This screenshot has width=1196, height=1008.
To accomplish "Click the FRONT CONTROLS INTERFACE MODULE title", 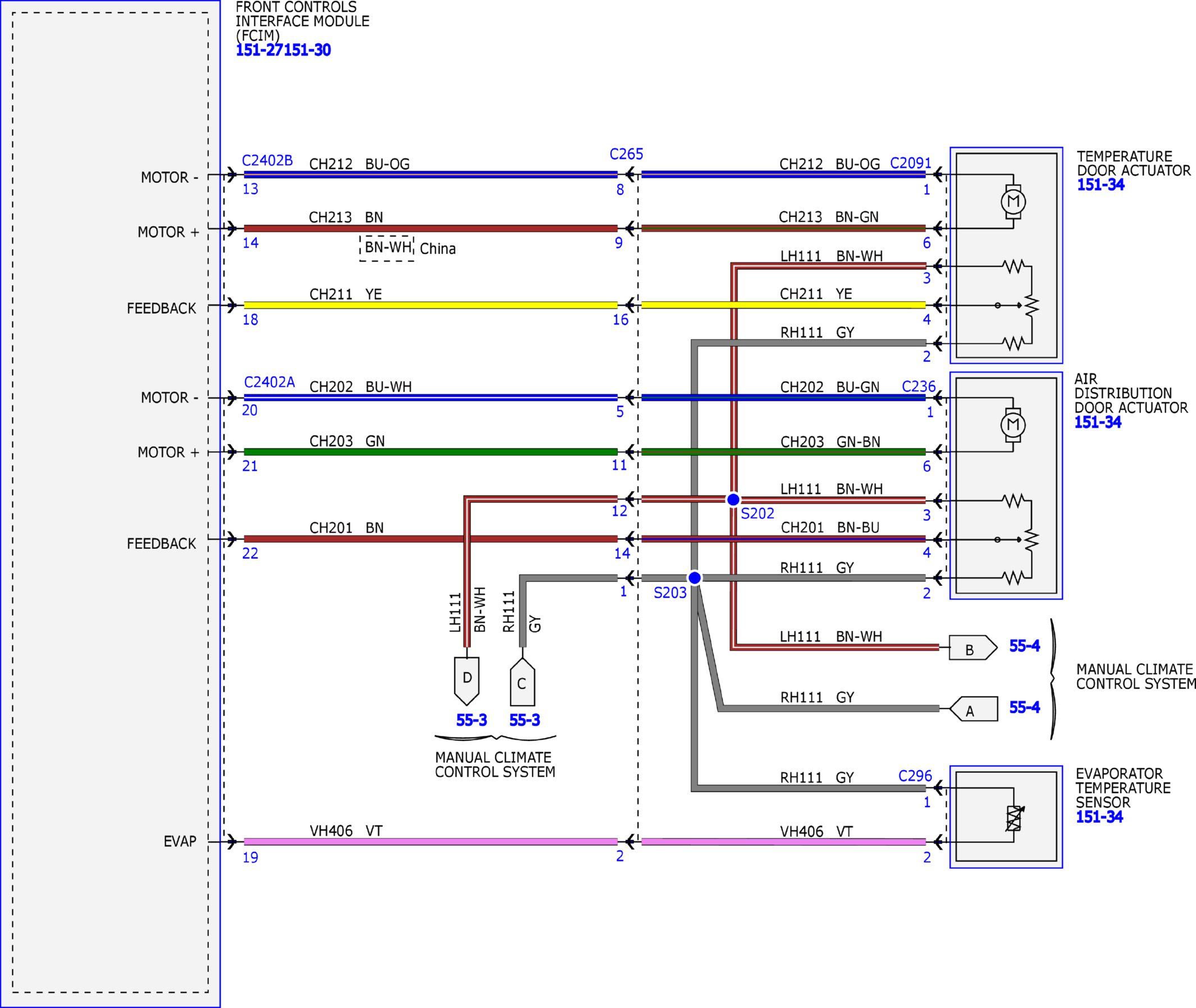I will pos(303,21).
